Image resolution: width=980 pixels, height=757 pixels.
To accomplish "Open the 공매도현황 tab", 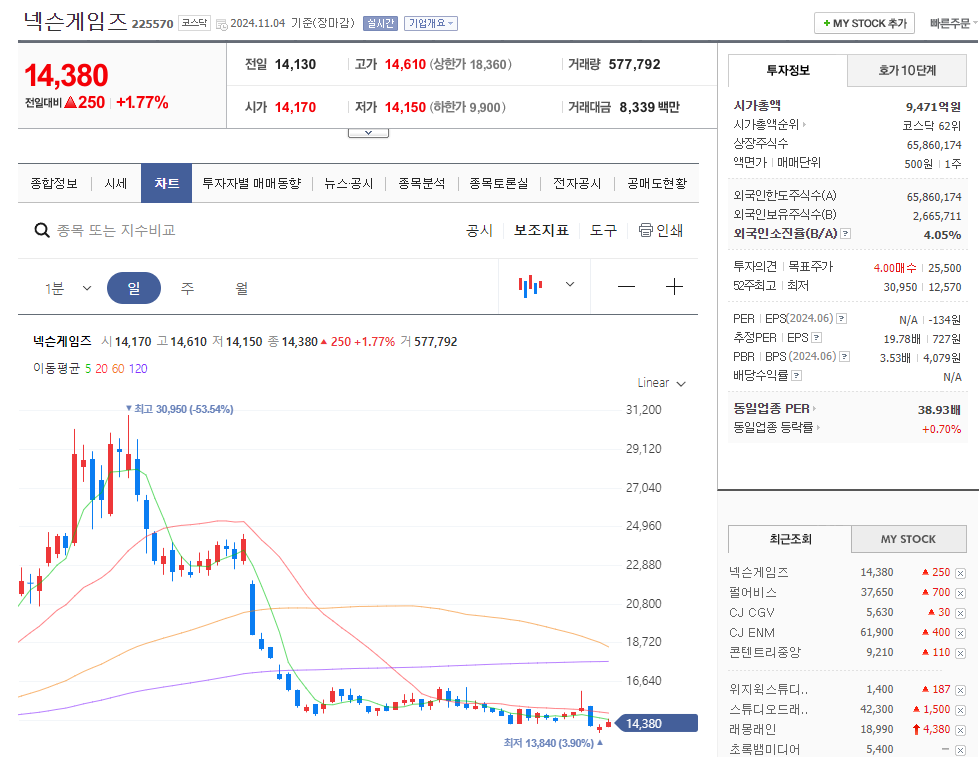I will click(656, 183).
